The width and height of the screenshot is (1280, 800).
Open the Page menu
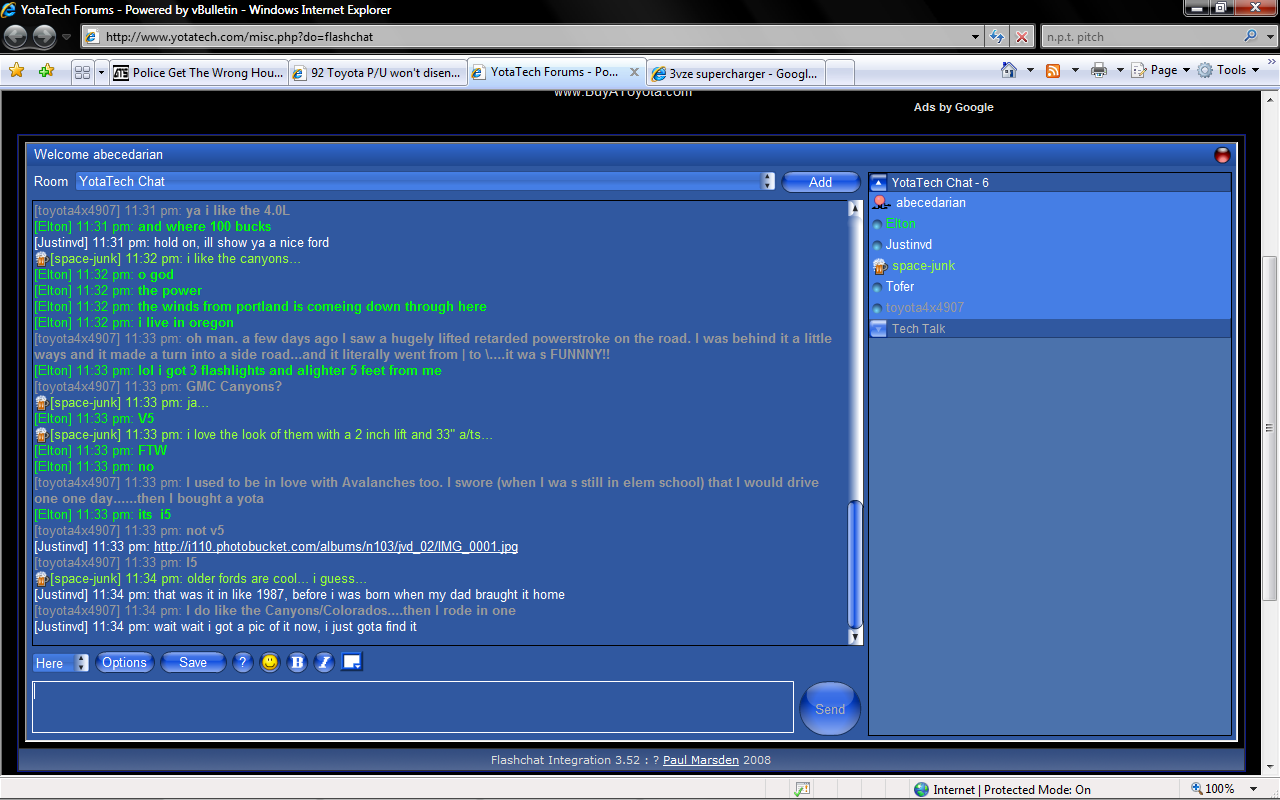click(x=1161, y=70)
